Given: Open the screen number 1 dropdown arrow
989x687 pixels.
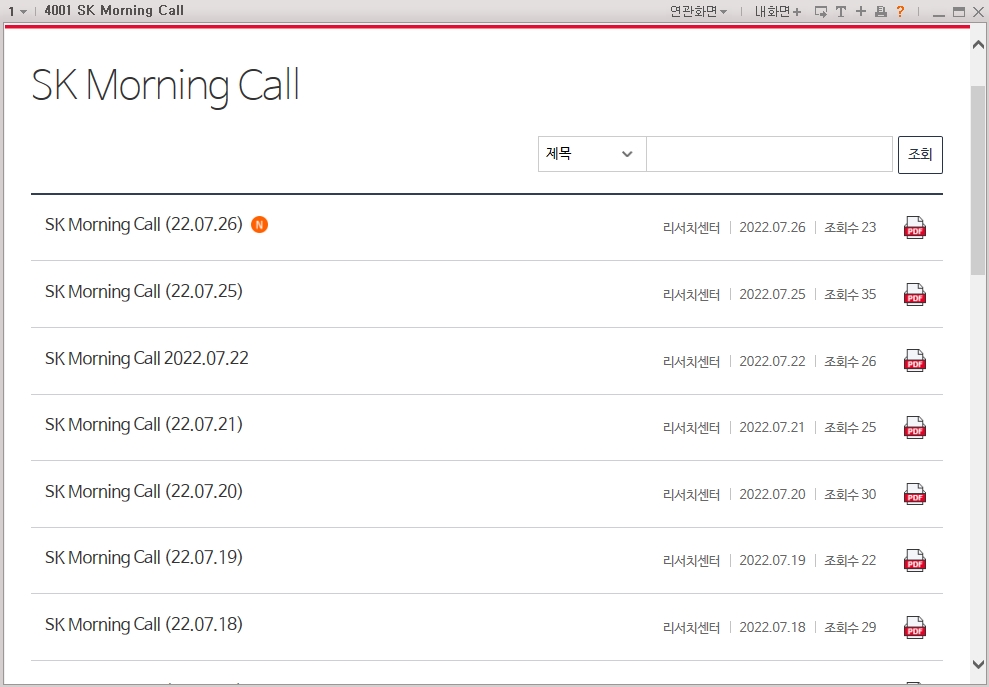Looking at the screenshot, I should coord(24,11).
